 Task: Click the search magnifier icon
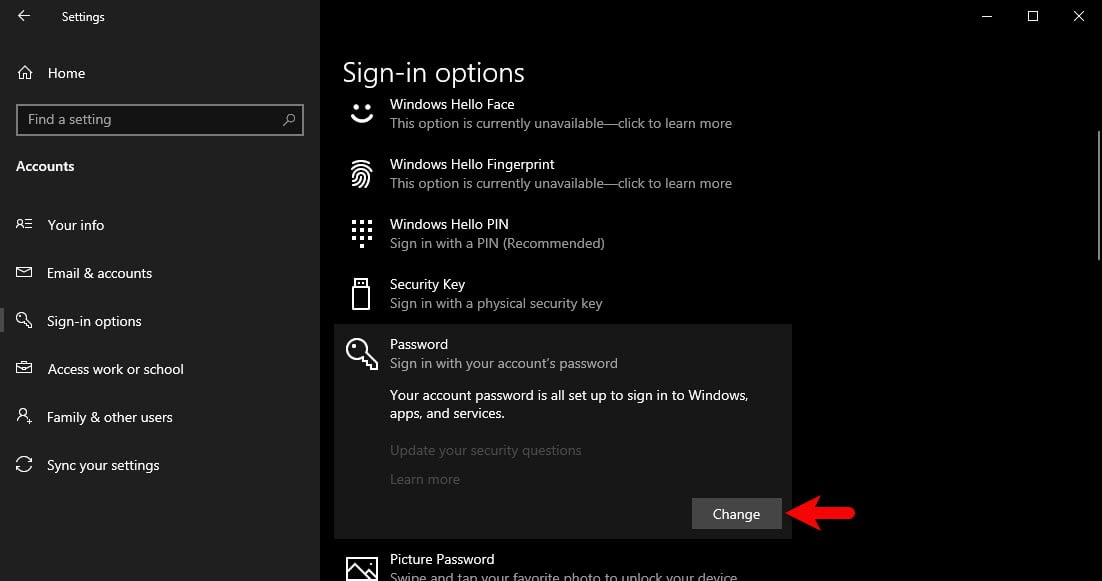[x=289, y=119]
